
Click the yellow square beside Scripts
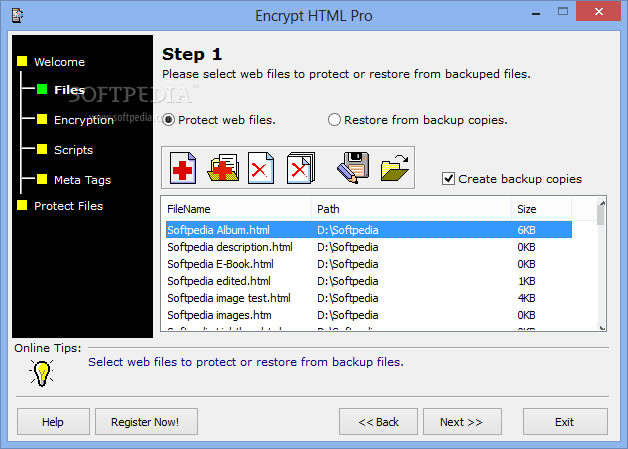click(42, 149)
